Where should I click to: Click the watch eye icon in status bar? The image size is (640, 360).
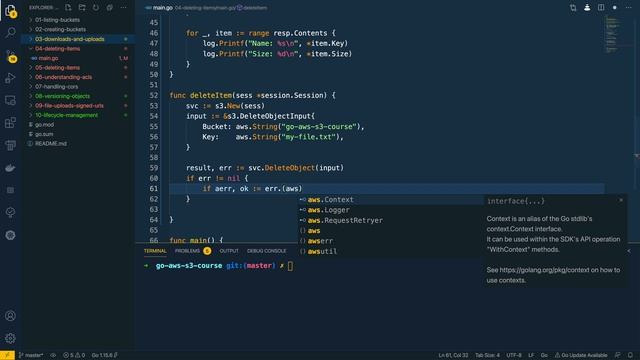[x=53, y=355]
